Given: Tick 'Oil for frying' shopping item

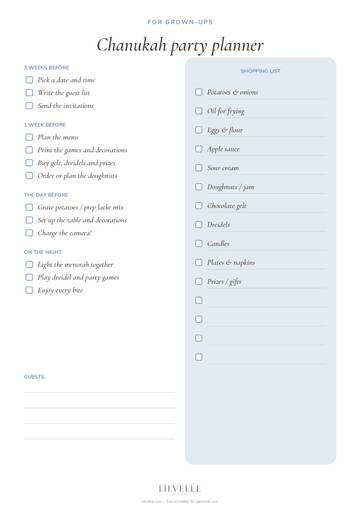Looking at the screenshot, I should coord(199,111).
